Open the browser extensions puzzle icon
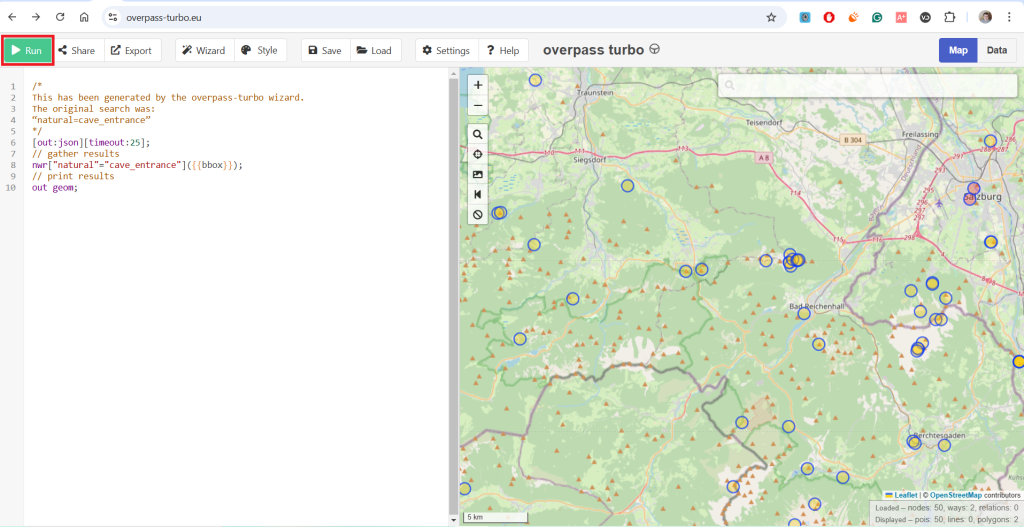Image resolution: width=1024 pixels, height=527 pixels. [950, 18]
